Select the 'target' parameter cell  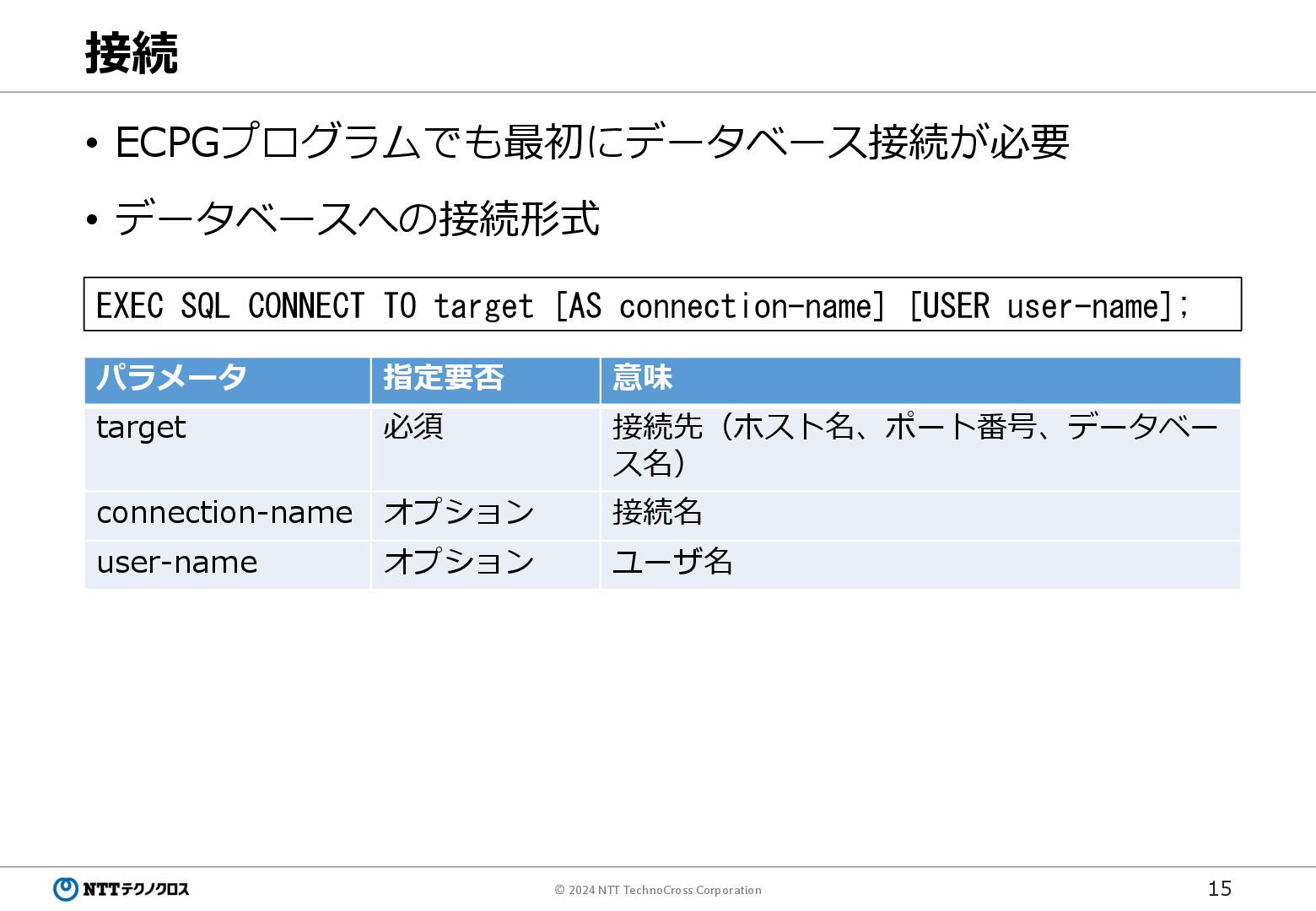(x=228, y=448)
